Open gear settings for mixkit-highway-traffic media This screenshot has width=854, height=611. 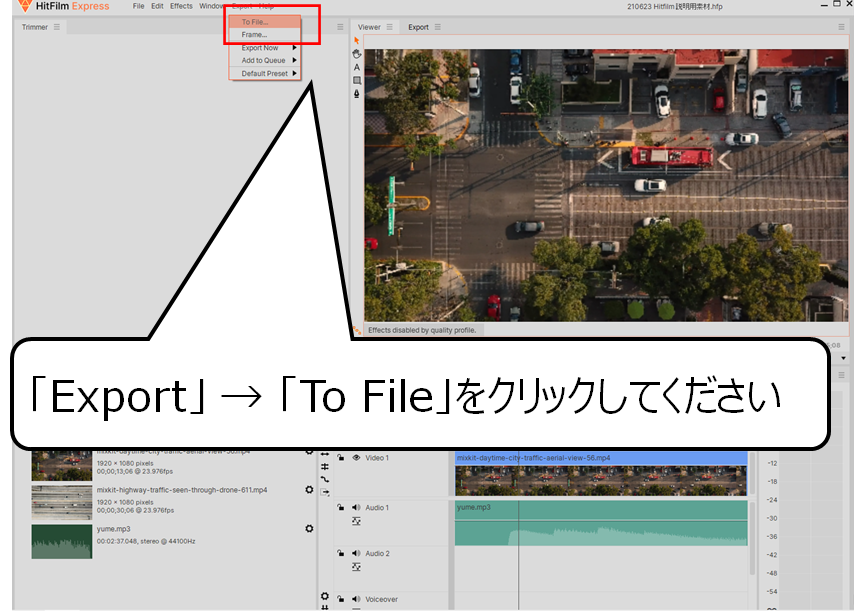tap(309, 490)
